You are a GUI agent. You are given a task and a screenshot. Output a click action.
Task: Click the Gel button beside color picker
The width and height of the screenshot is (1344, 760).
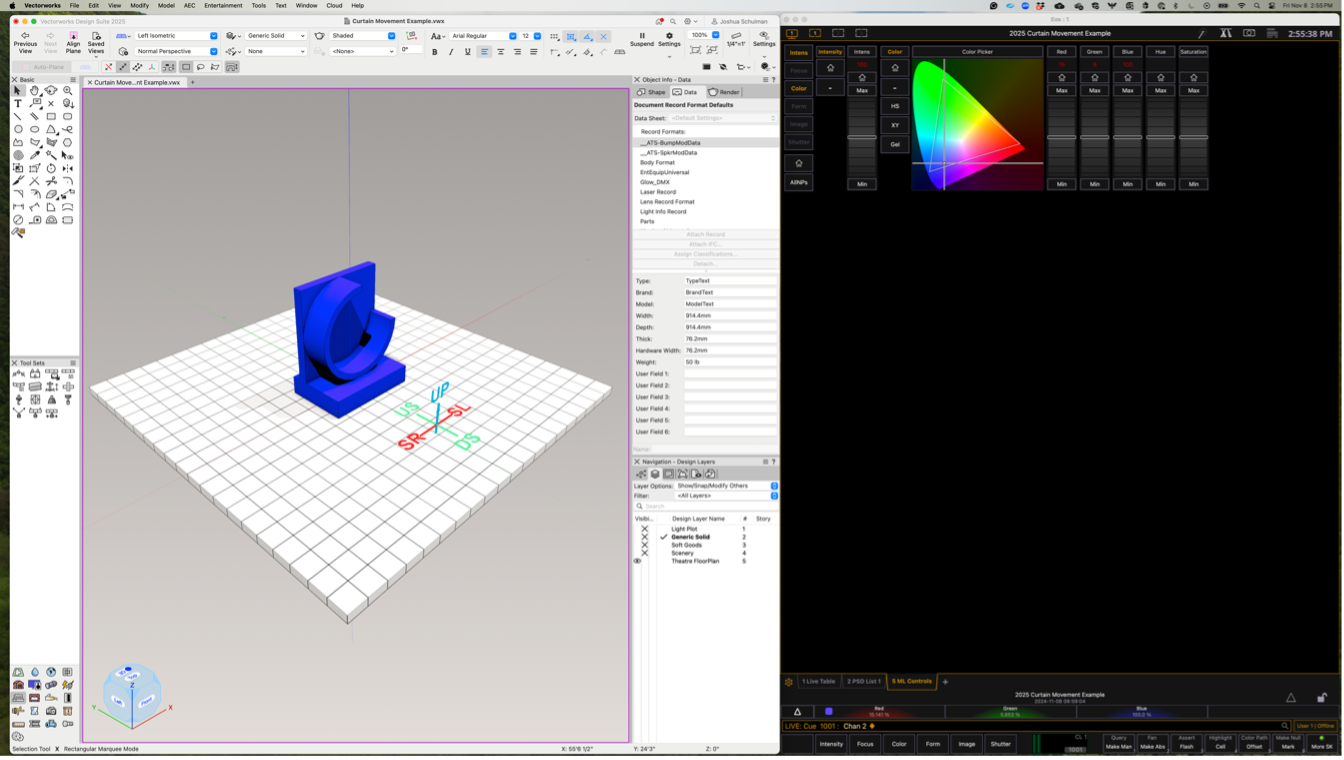point(895,144)
